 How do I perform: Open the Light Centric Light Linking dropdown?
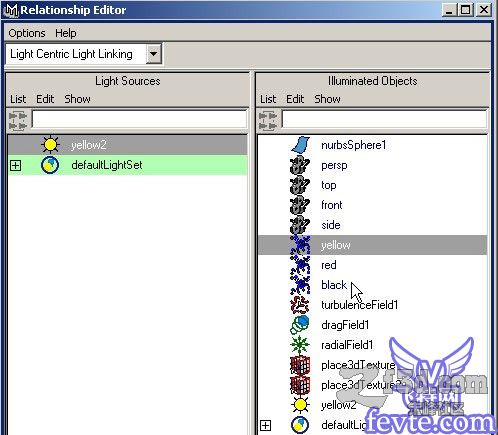(x=154, y=53)
